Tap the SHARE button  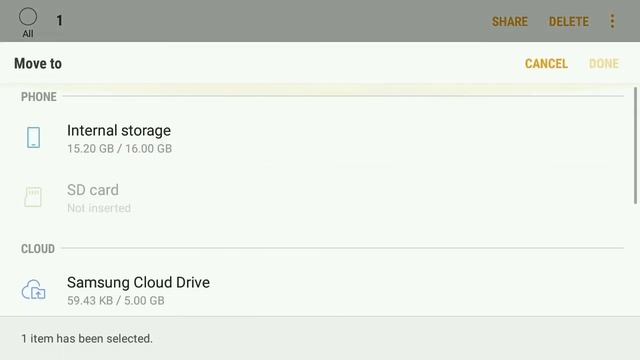[510, 22]
